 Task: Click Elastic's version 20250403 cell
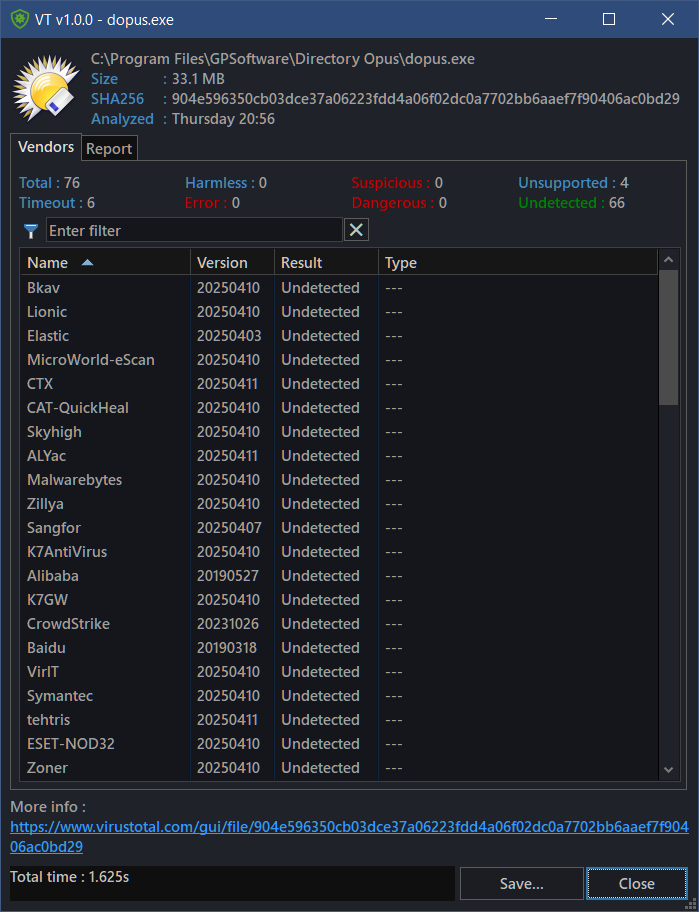pyautogui.click(x=229, y=336)
